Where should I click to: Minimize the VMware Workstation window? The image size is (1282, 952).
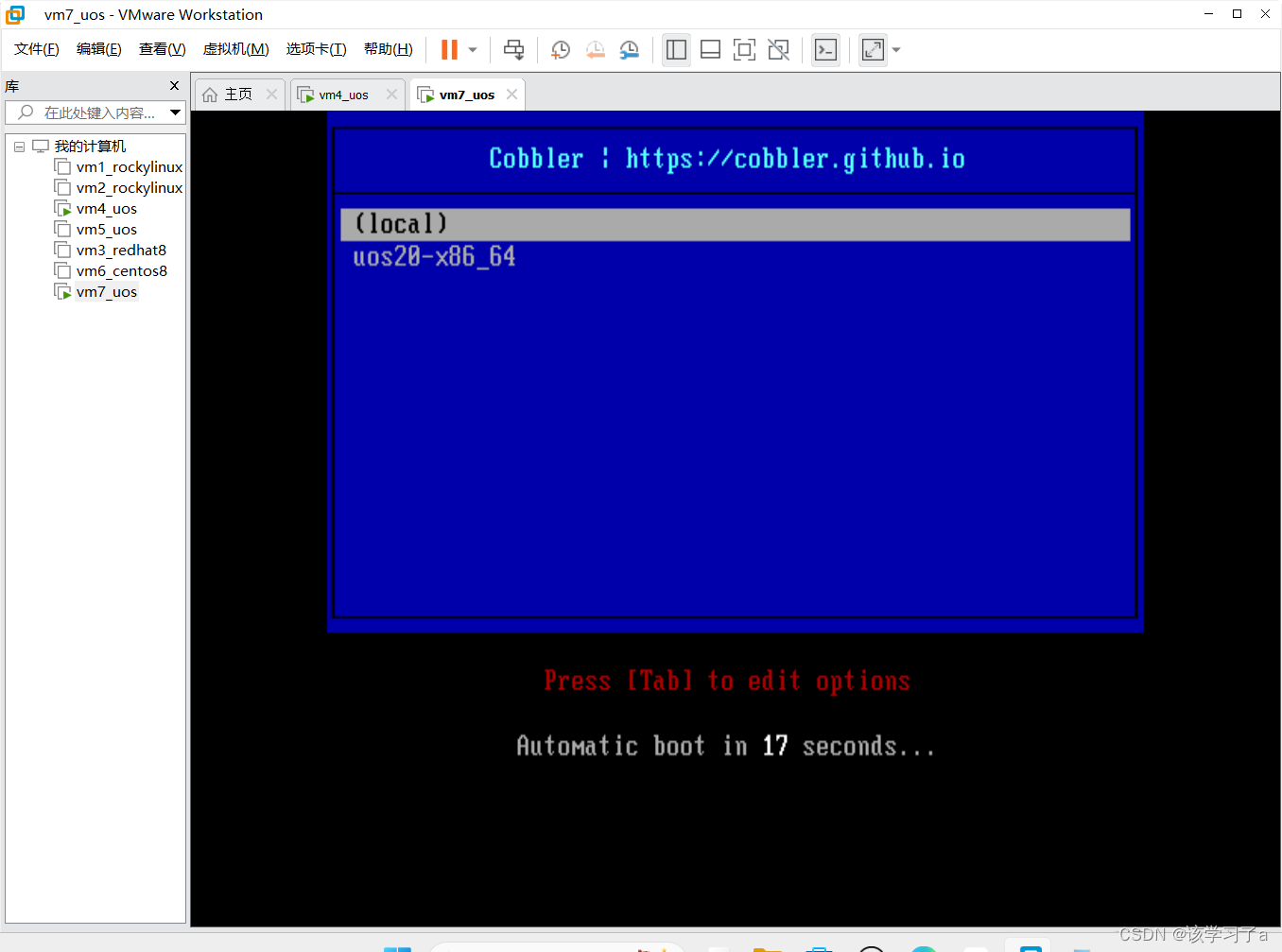click(x=1208, y=14)
